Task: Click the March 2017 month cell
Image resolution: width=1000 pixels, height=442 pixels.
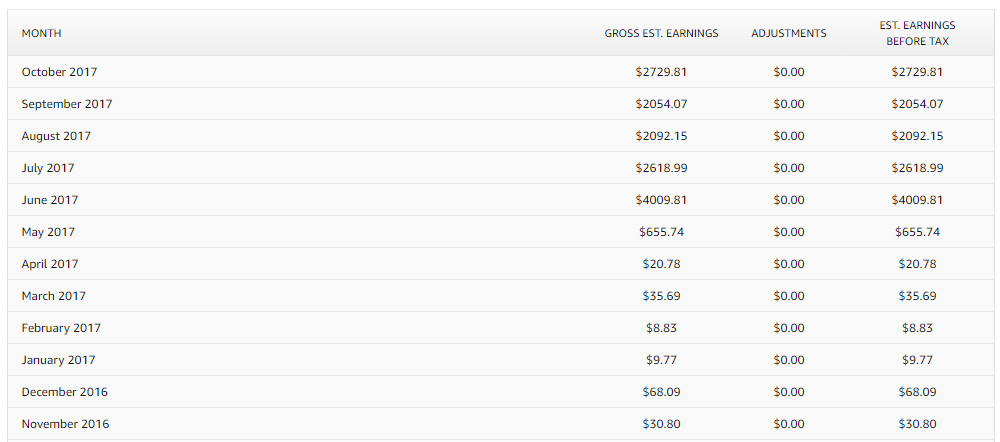Action: tap(54, 295)
